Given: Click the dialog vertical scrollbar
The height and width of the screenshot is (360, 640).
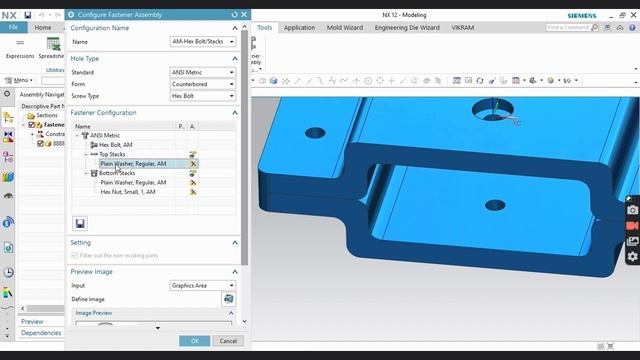Looking at the screenshot, I should [244, 148].
